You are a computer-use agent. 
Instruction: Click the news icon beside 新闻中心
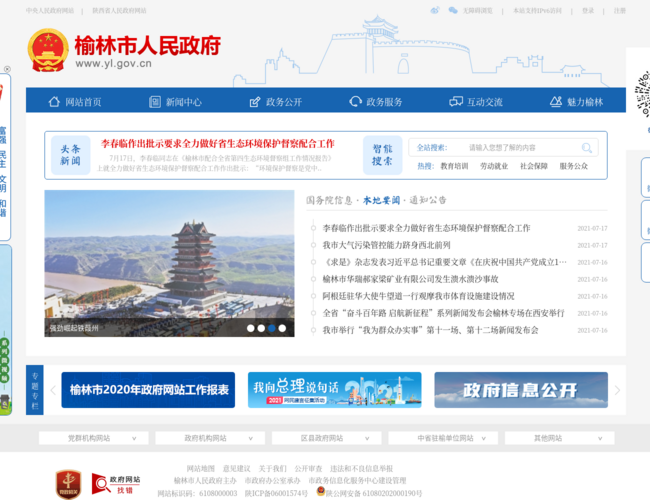(155, 102)
